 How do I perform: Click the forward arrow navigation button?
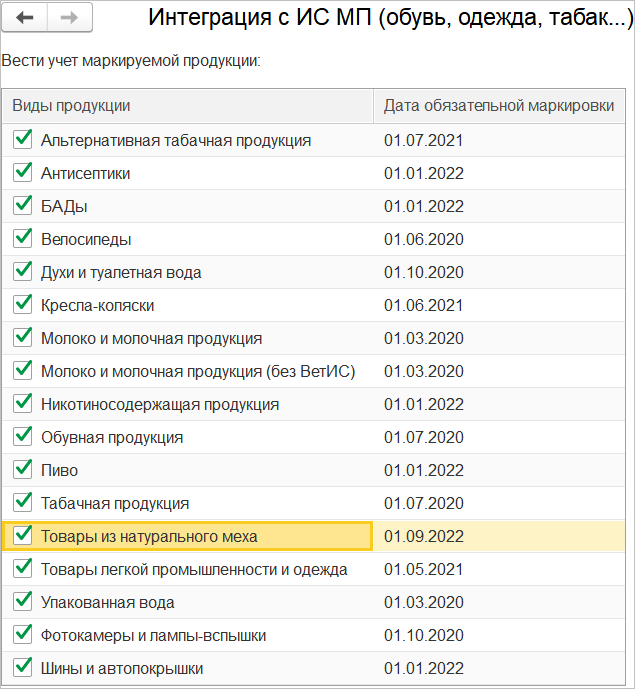pyautogui.click(x=70, y=17)
